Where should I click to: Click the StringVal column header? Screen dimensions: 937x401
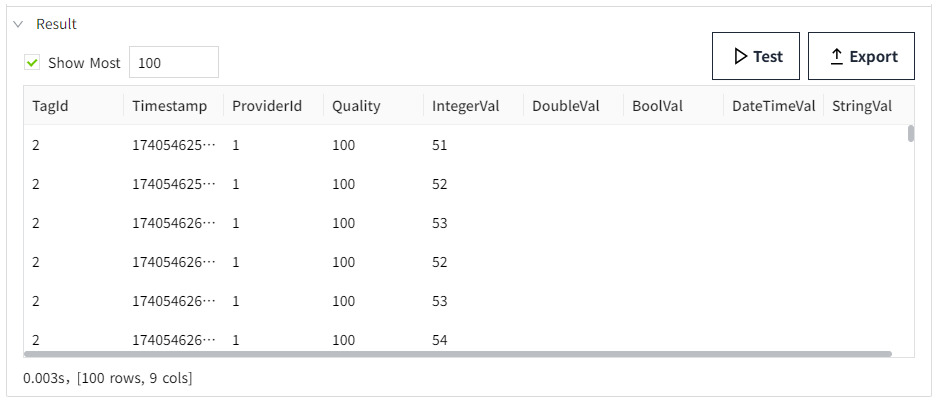(861, 106)
